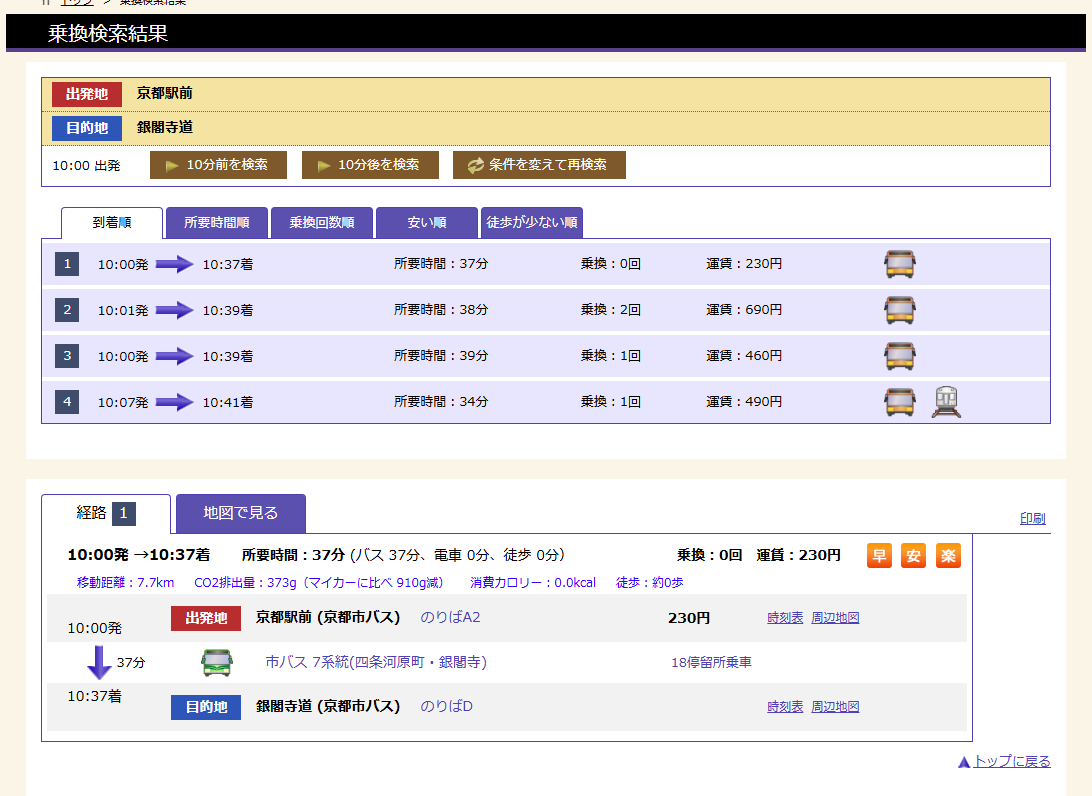Open 周辺地図 link for 京都駅前
Image resolution: width=1092 pixels, height=796 pixels.
pyautogui.click(x=835, y=618)
